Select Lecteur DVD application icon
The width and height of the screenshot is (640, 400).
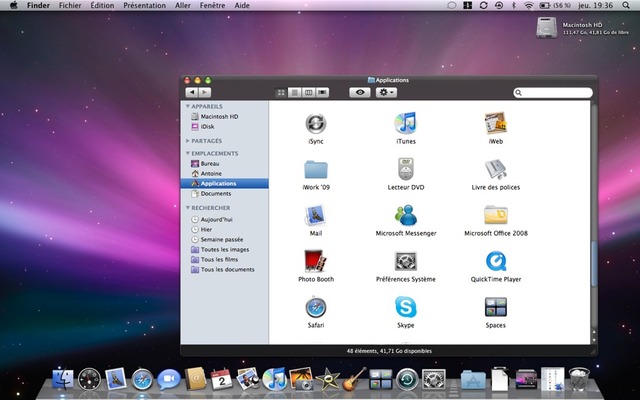406,169
